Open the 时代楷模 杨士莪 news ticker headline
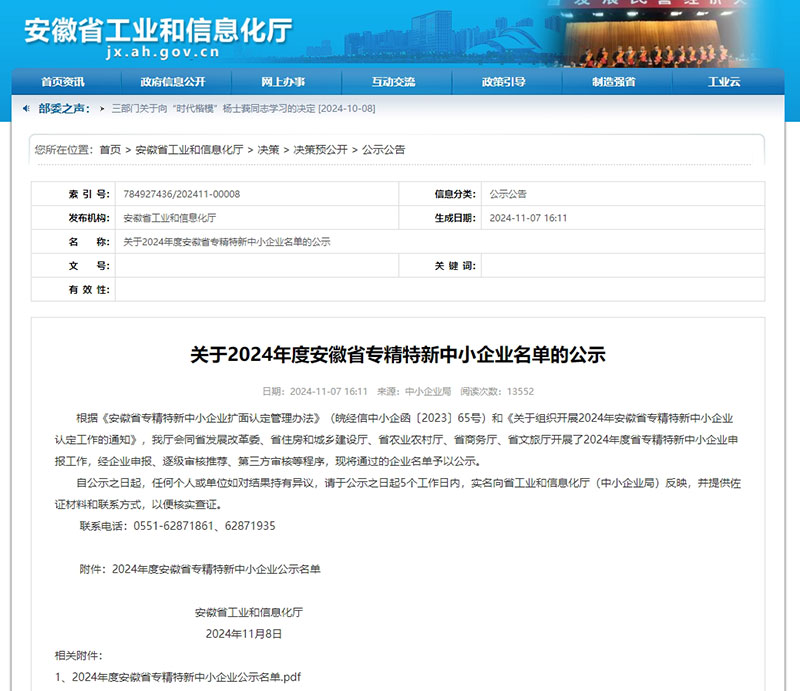Viewport: 800px width, 691px height. [x=243, y=108]
